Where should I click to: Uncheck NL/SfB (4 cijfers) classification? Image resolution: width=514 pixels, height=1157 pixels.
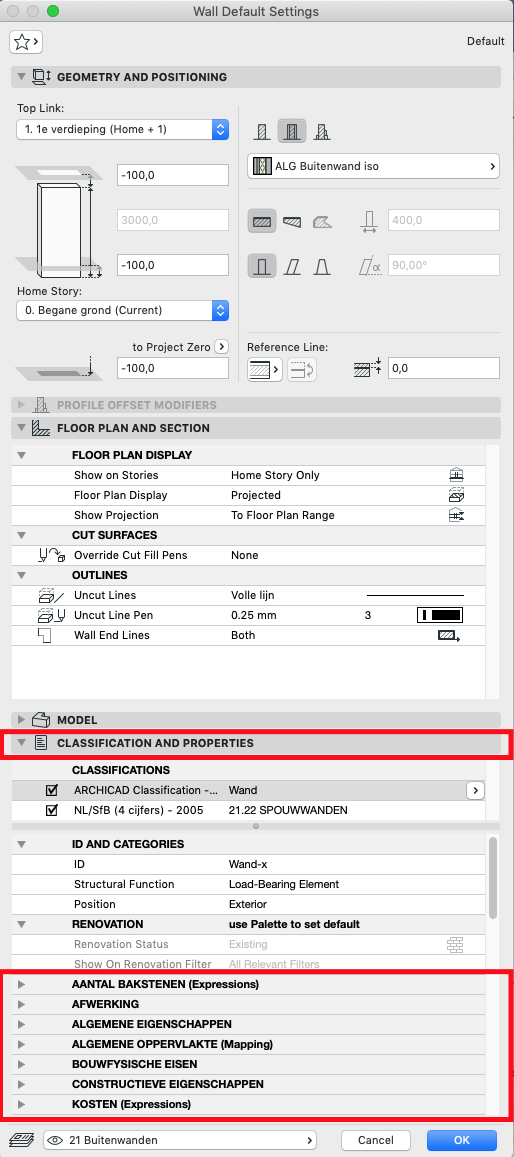pos(52,810)
